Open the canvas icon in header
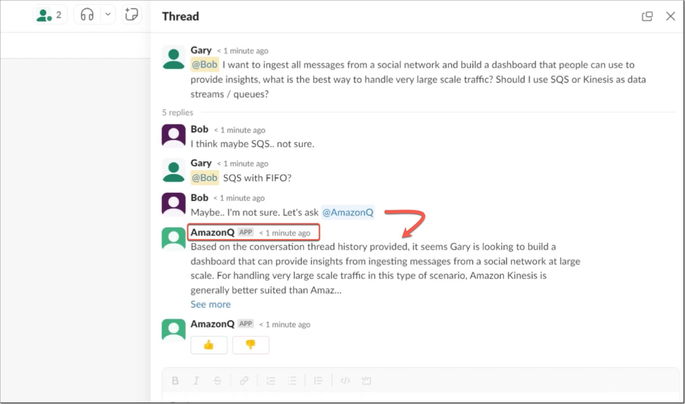 point(131,14)
